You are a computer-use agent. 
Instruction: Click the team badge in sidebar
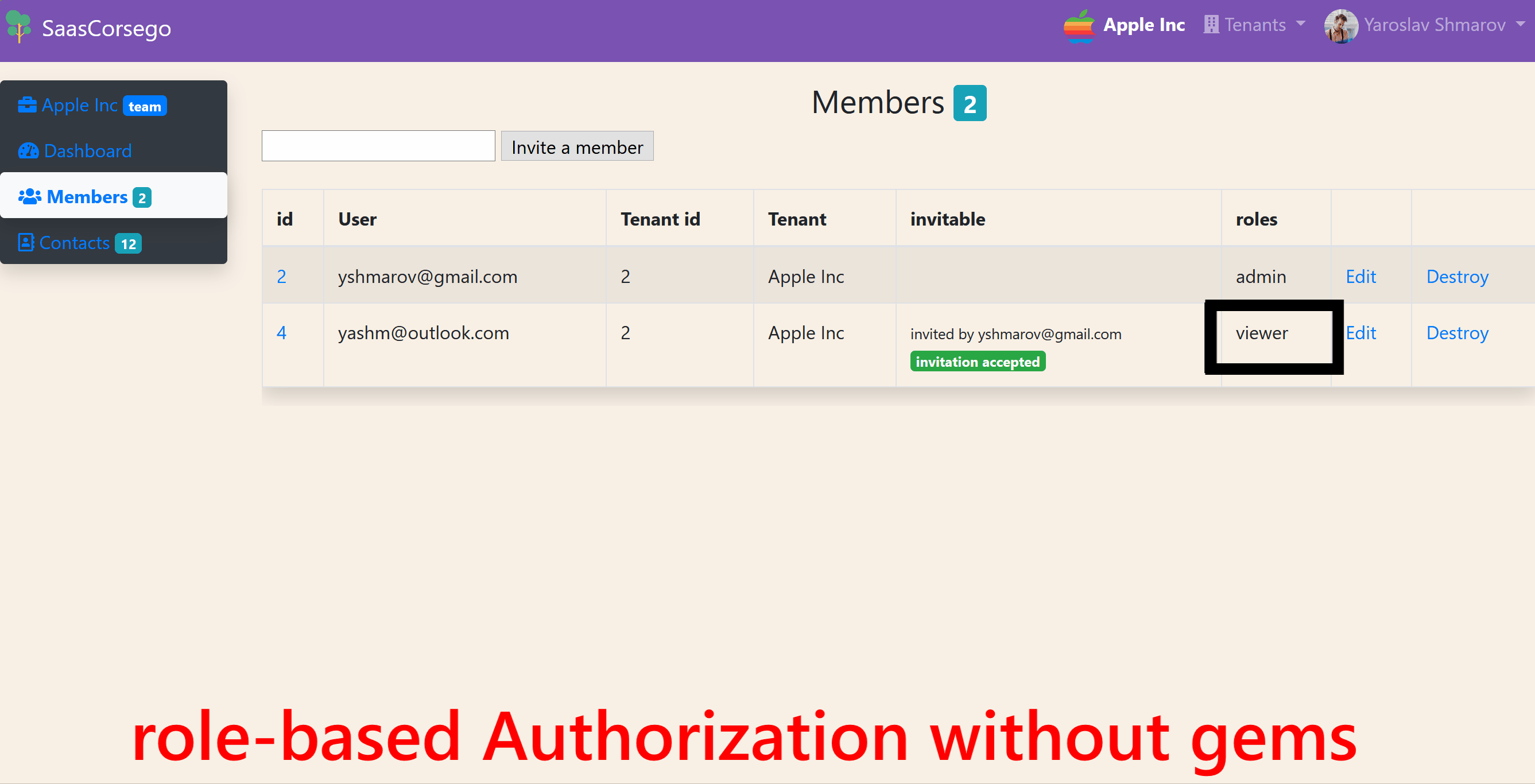click(145, 106)
